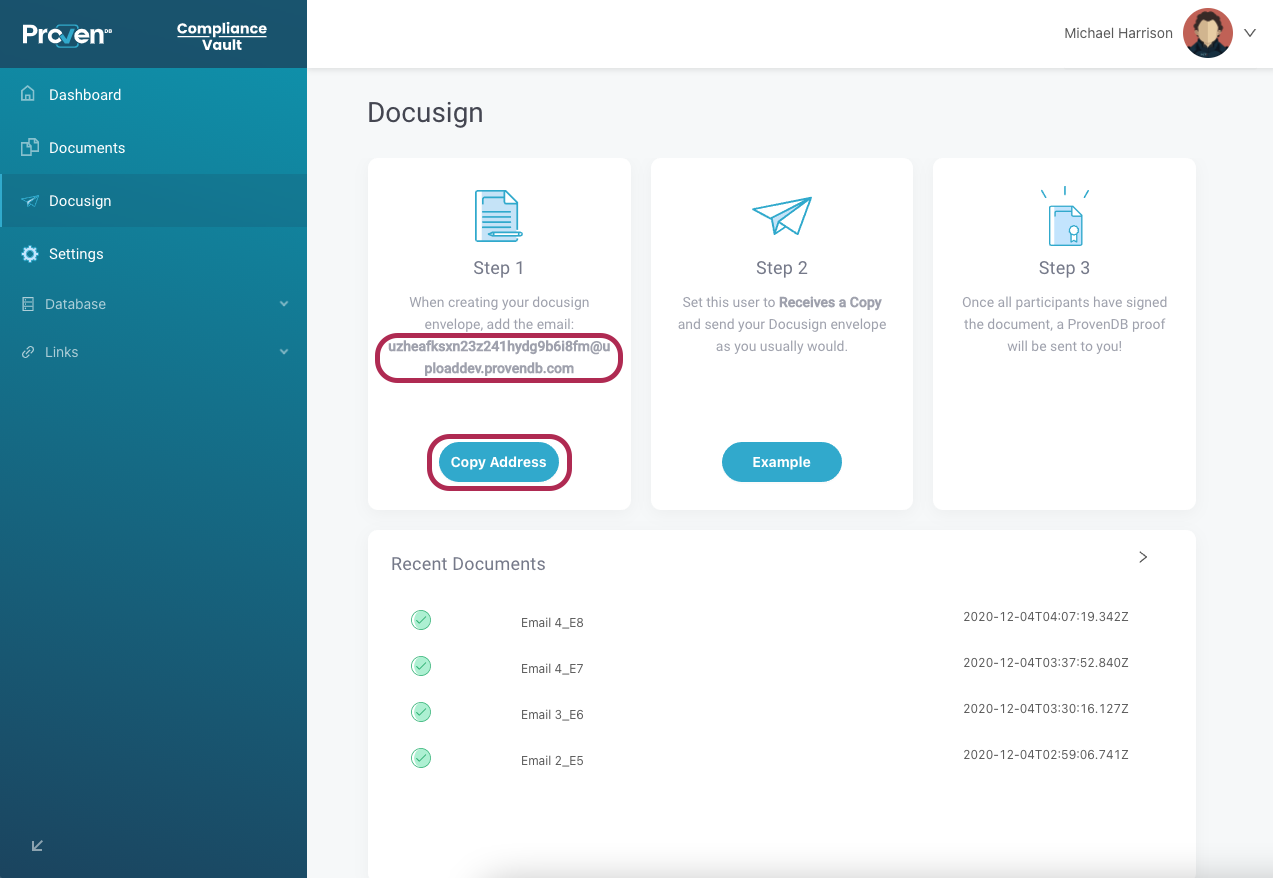Click the Docusign page heading
The height and width of the screenshot is (878, 1273).
tap(425, 113)
